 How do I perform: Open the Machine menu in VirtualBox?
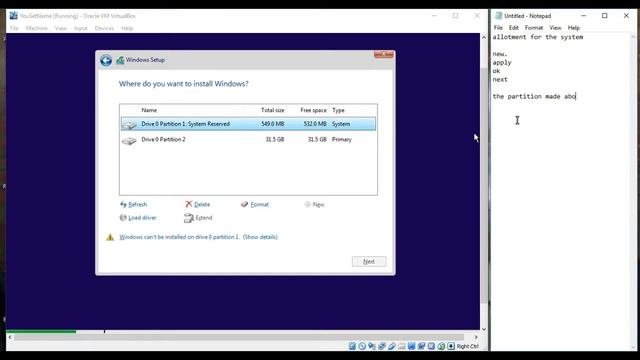click(x=37, y=28)
